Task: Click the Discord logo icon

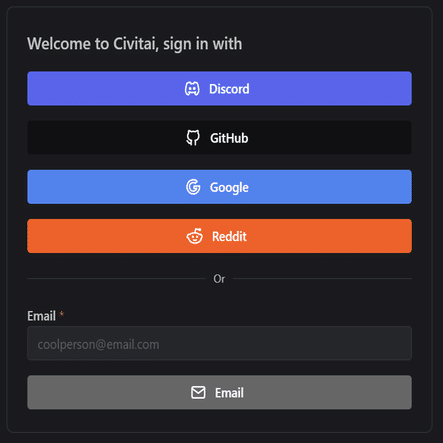Action: pos(192,89)
